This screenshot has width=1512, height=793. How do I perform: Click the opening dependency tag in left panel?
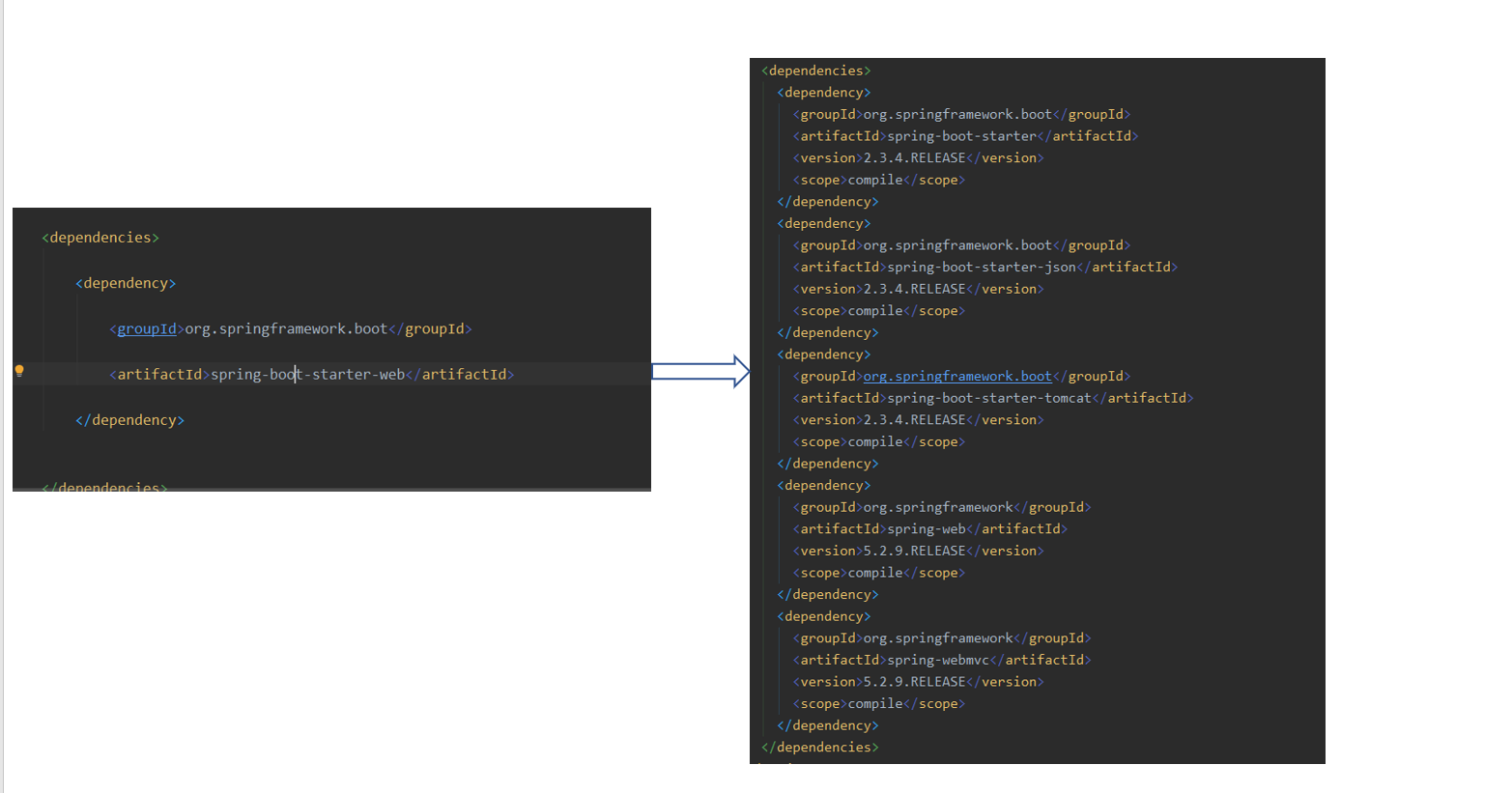[x=126, y=283]
